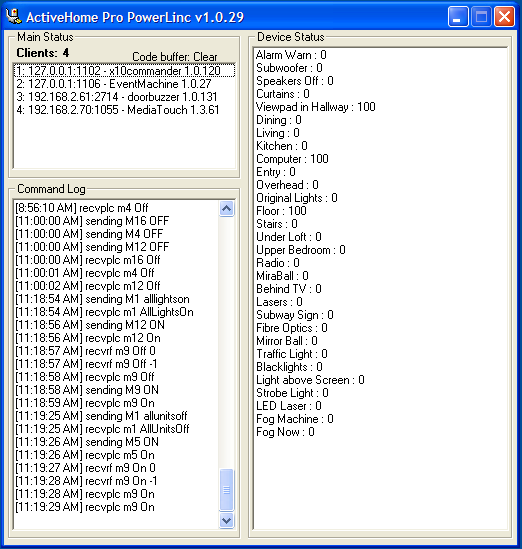Image resolution: width=522 pixels, height=549 pixels.
Task: Click the Command Log scroll down arrow
Action: click(x=227, y=520)
